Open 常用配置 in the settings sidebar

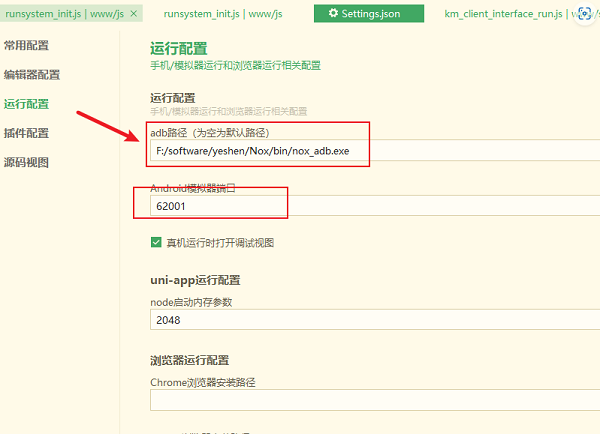pyautogui.click(x=26, y=46)
